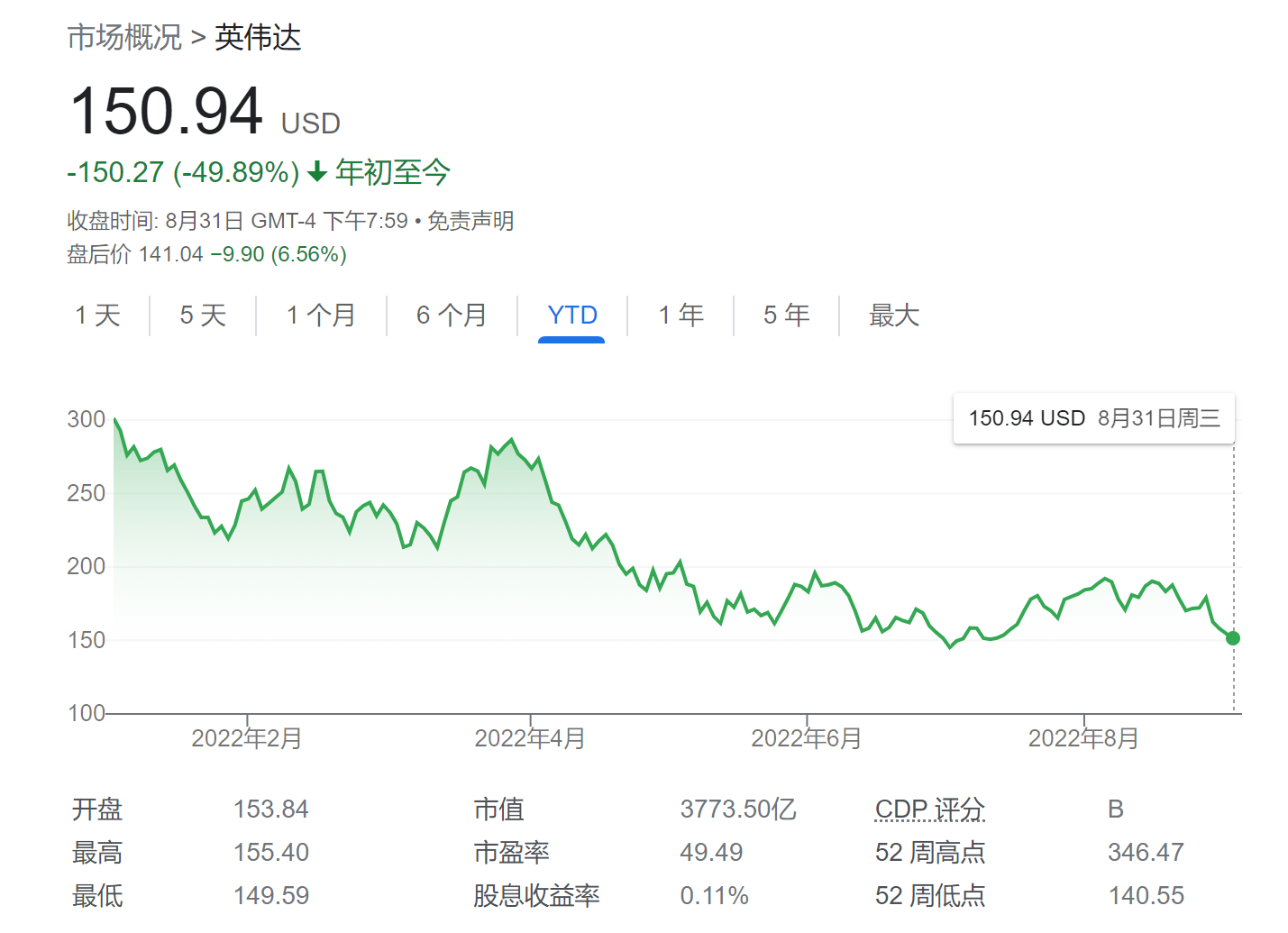Screen dimensions: 1288x933
Task: Click the 年初至今 label
Action: pyautogui.click(x=393, y=172)
